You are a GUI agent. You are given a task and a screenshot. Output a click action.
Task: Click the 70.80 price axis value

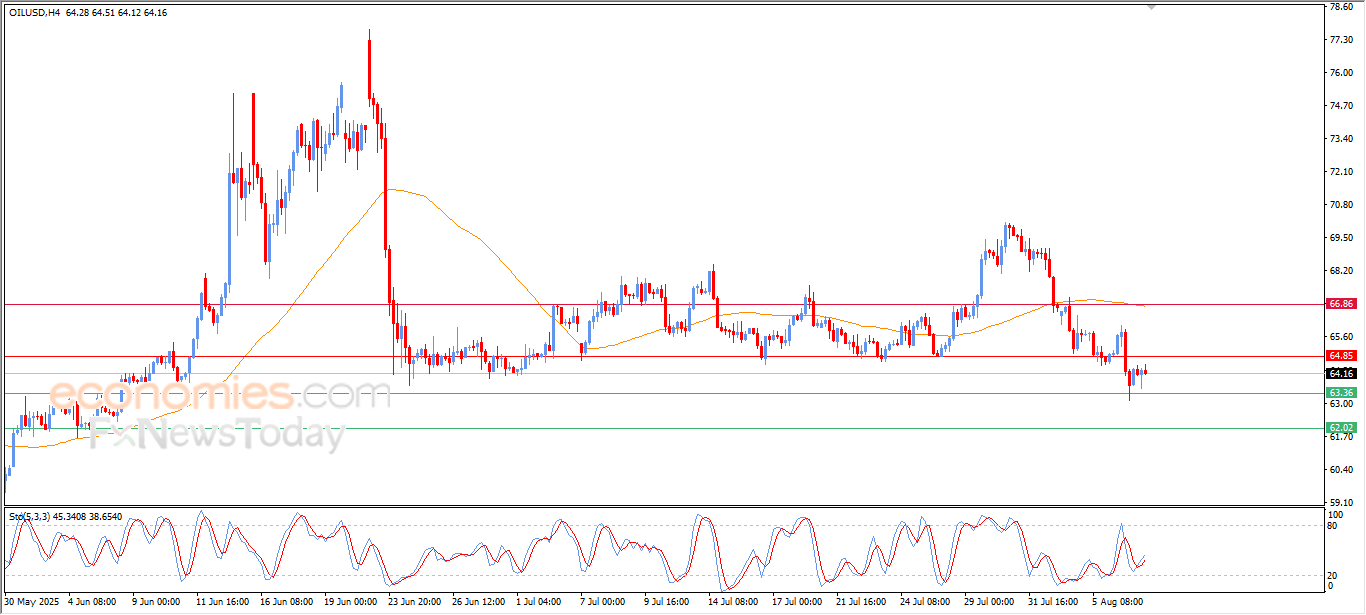click(1341, 204)
